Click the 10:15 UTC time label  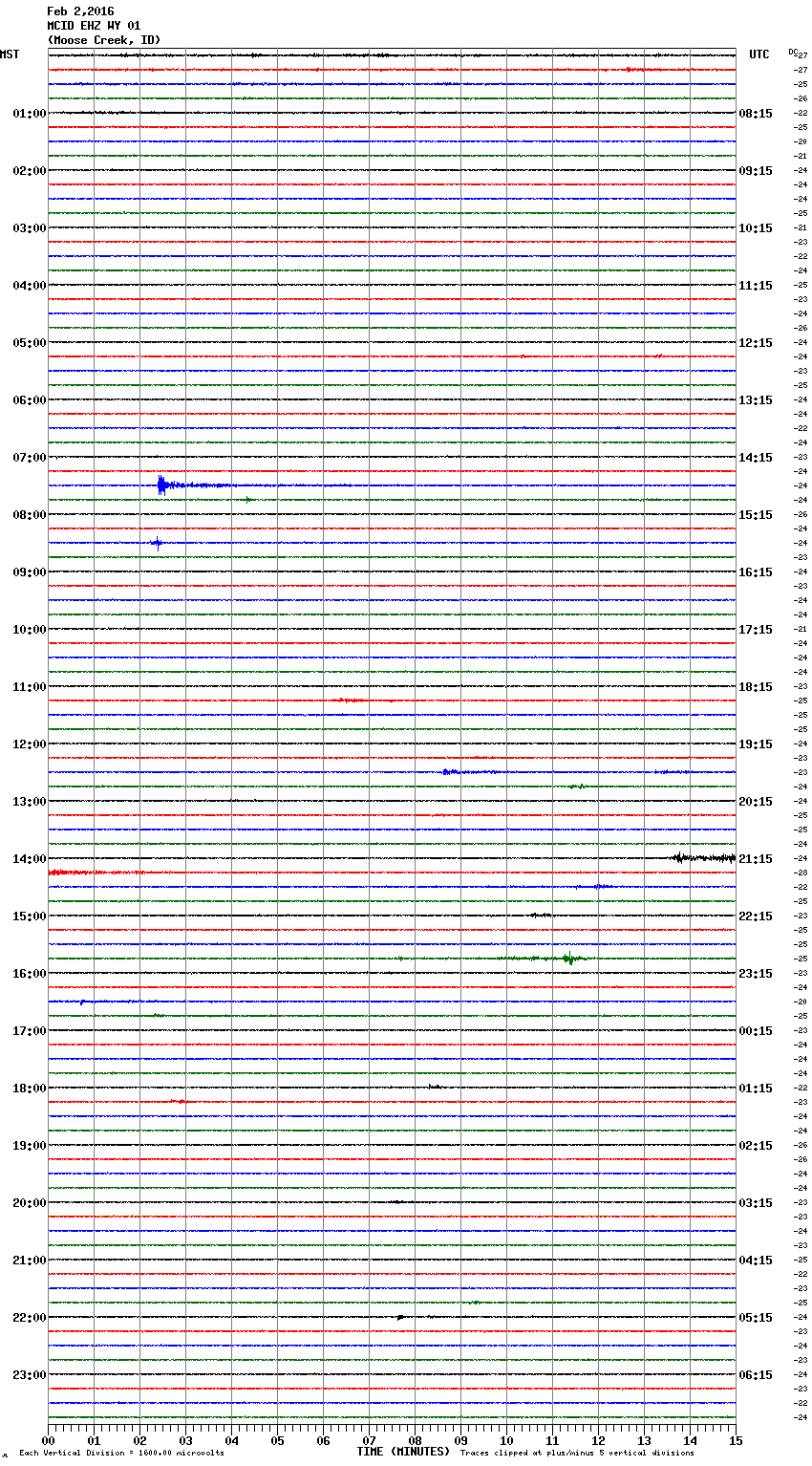click(x=756, y=228)
